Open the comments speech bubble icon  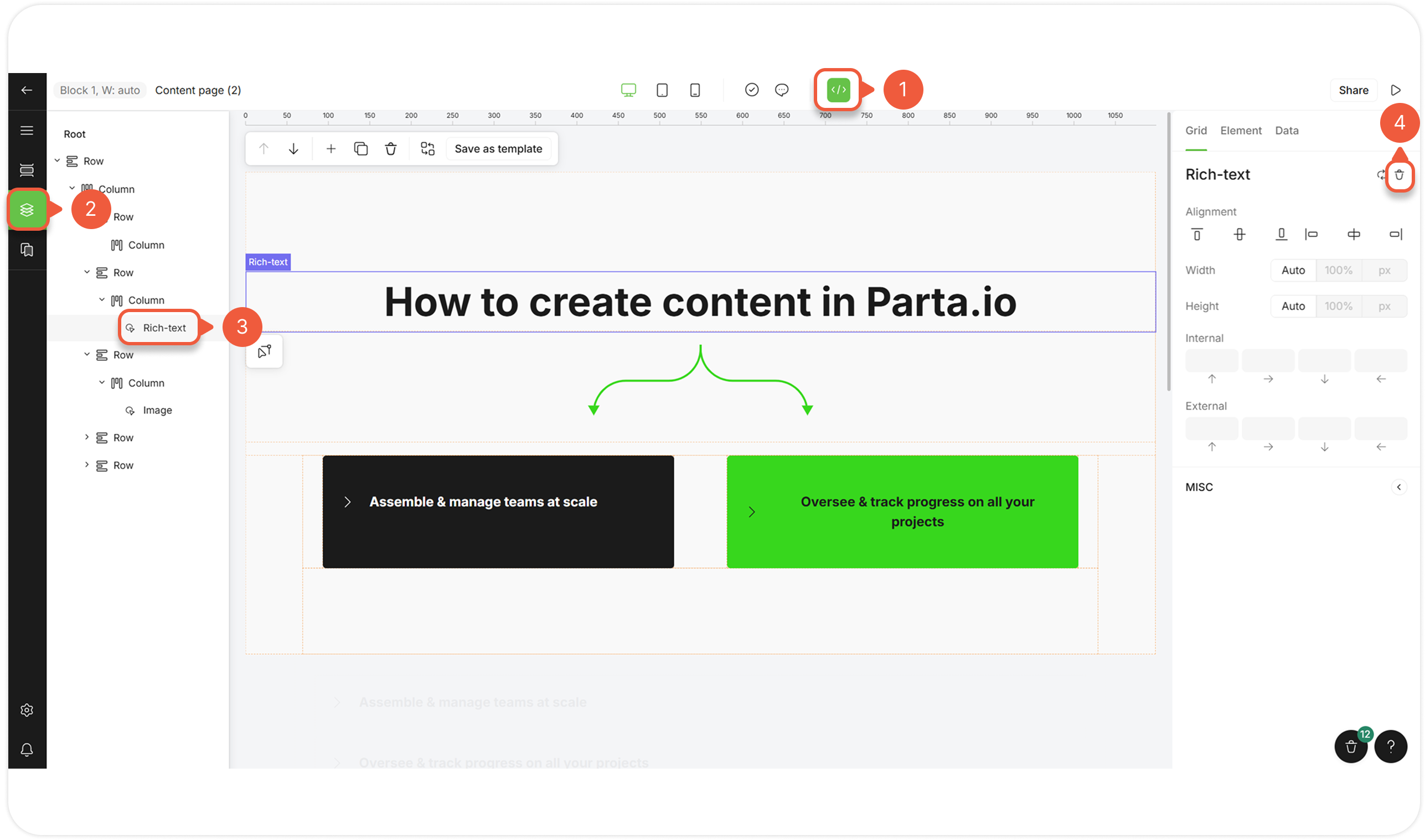[781, 90]
